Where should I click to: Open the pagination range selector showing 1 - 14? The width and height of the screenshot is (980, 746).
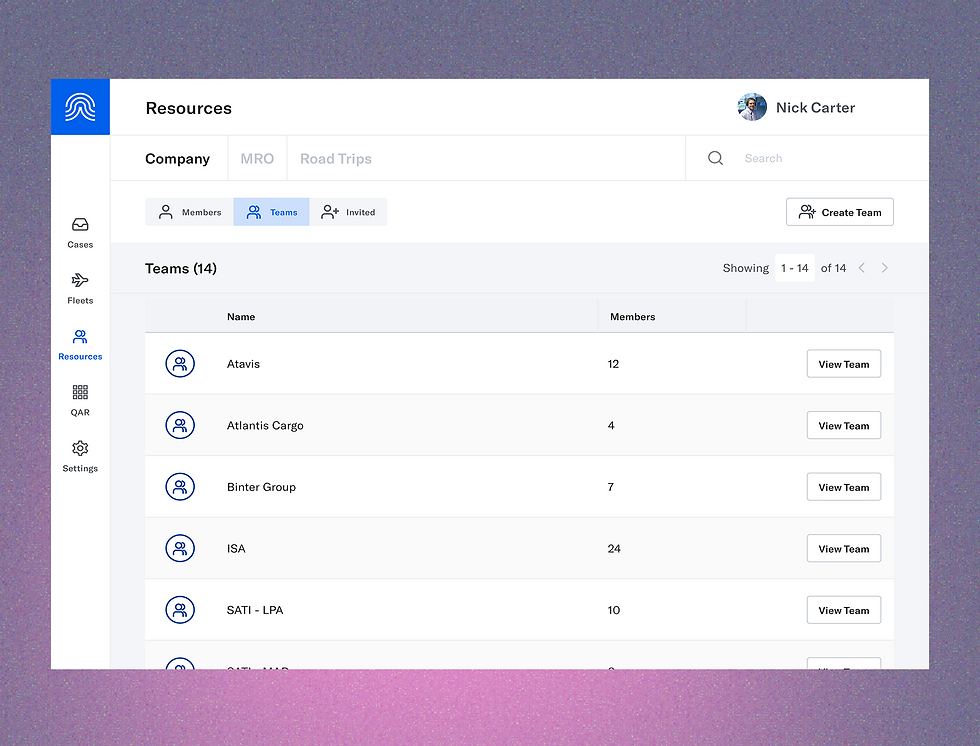click(794, 268)
